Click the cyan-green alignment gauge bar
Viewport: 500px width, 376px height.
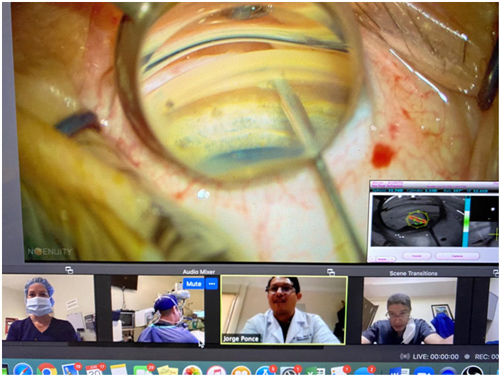click(x=466, y=221)
